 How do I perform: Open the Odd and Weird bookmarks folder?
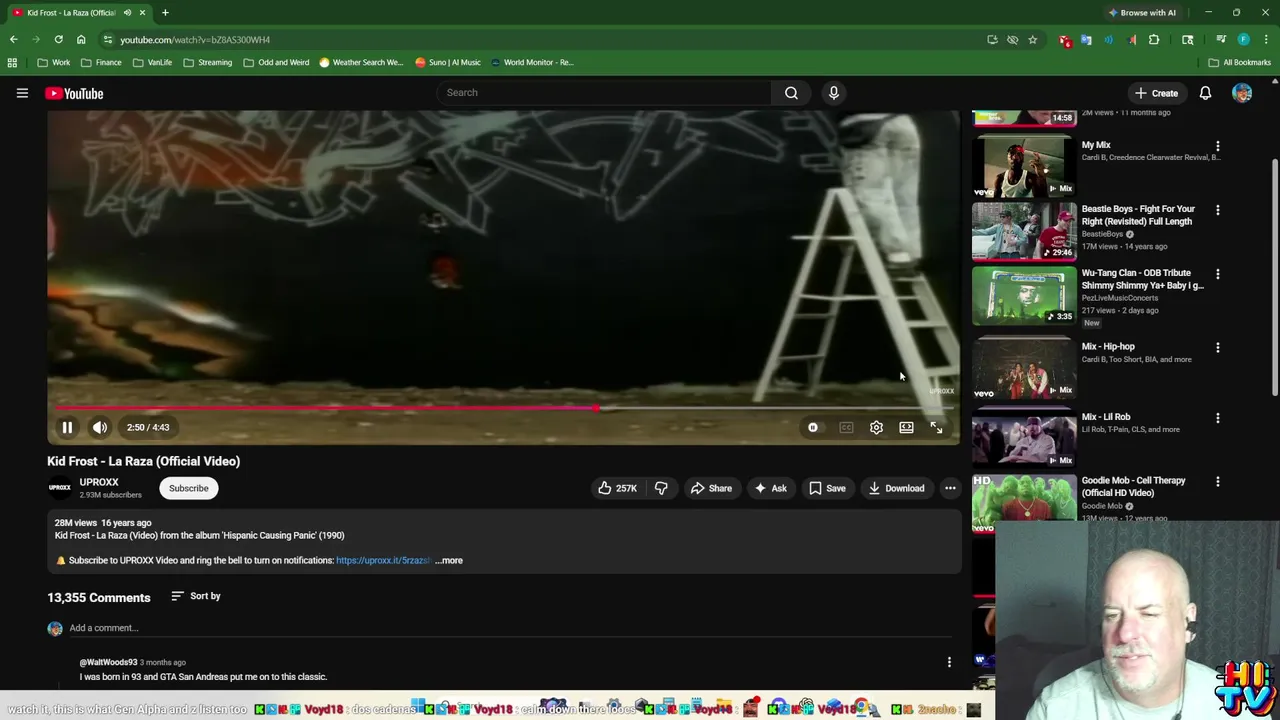[276, 62]
